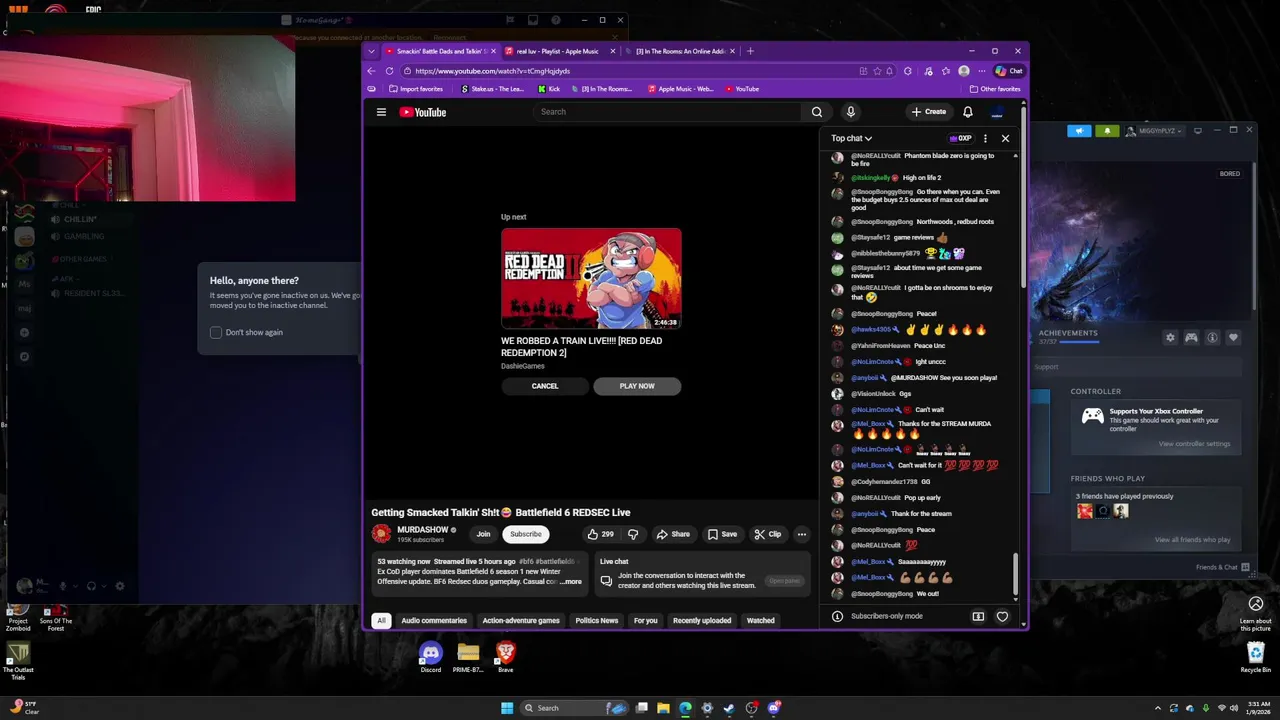1280x720 pixels.
Task: Open the Brave desktop shortcut
Action: (x=506, y=657)
